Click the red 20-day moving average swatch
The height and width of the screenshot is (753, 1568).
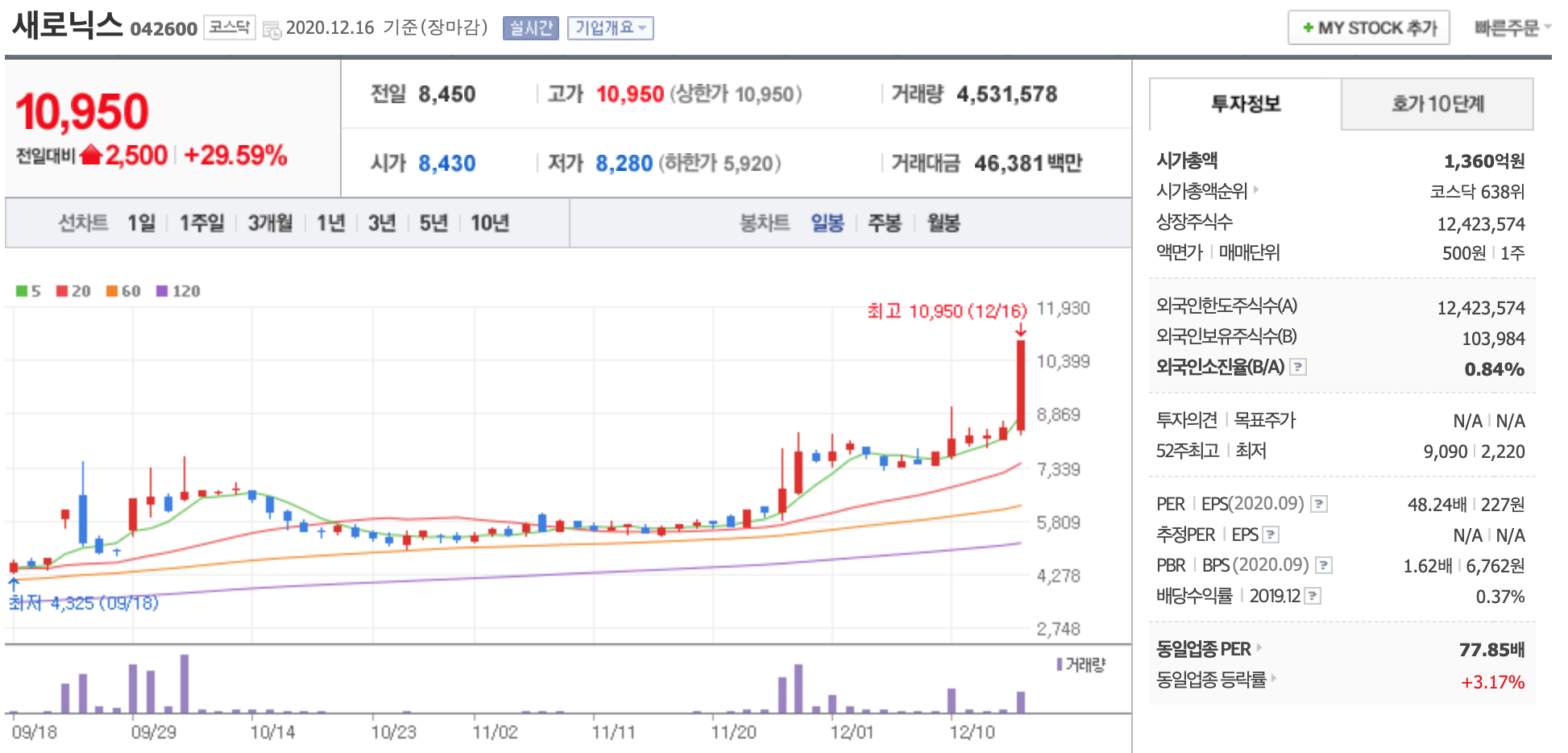point(62,291)
